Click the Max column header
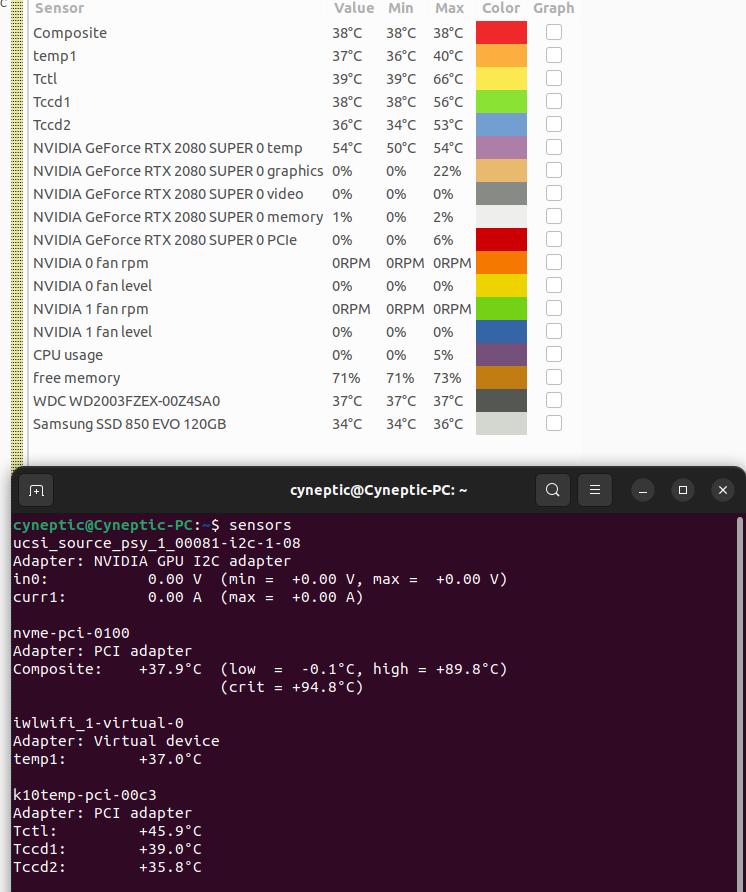 coord(449,8)
